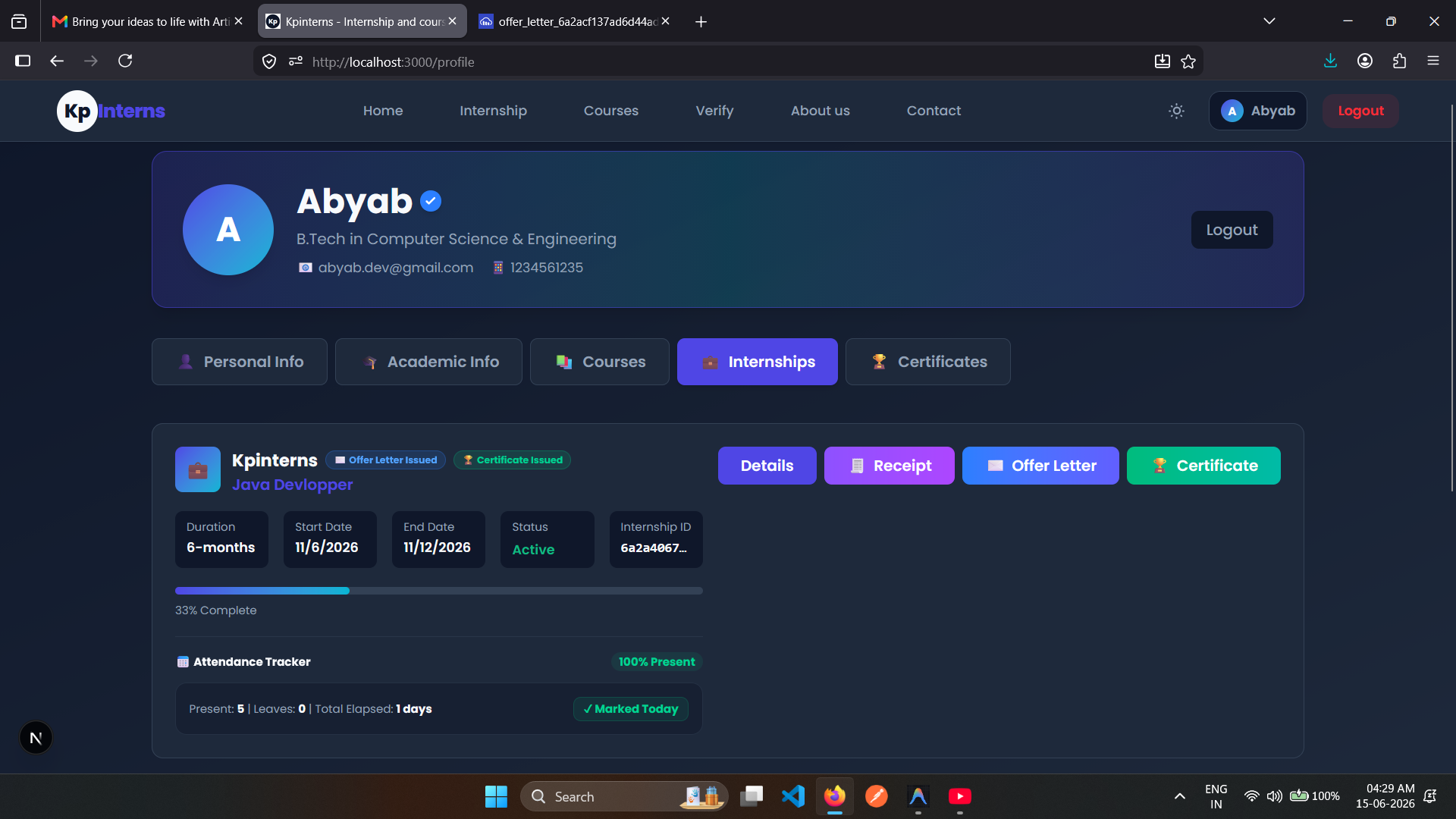Open the green Certificate button
Image resolution: width=1456 pixels, height=819 pixels.
pyautogui.click(x=1203, y=466)
